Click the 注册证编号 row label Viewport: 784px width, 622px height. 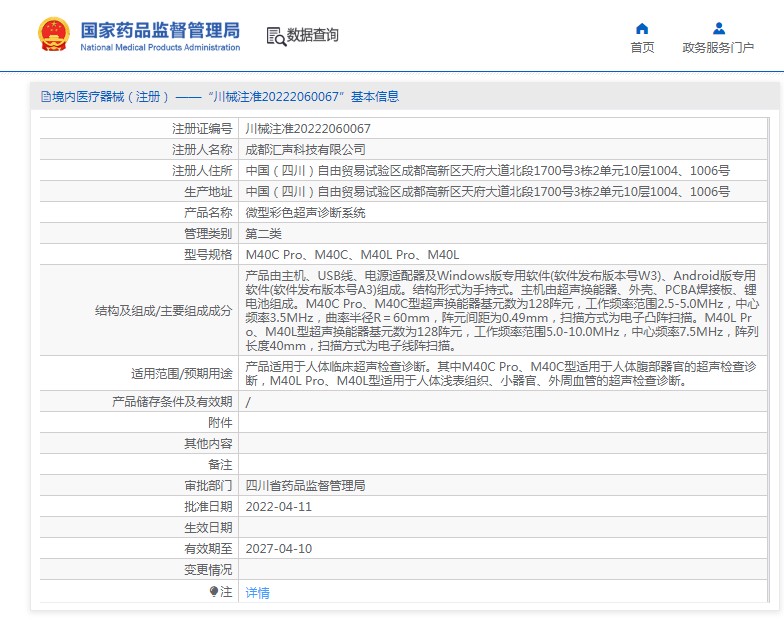[202, 129]
